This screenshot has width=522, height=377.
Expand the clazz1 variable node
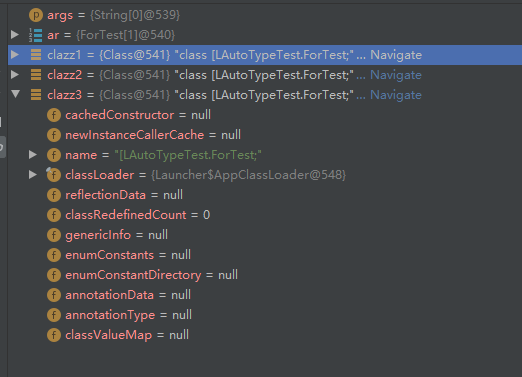(15, 54)
